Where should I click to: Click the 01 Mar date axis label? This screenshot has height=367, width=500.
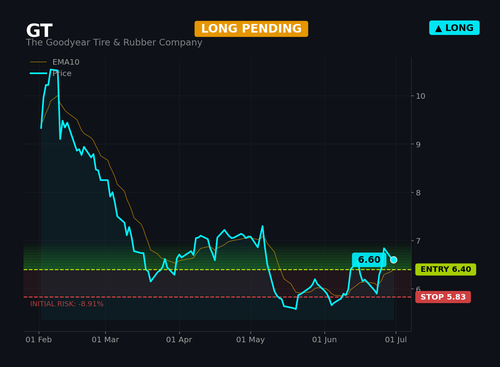pos(105,340)
